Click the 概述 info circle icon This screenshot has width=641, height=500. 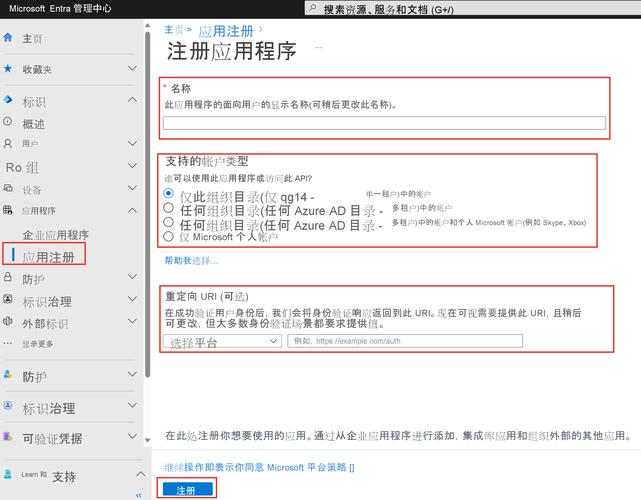click(7, 121)
